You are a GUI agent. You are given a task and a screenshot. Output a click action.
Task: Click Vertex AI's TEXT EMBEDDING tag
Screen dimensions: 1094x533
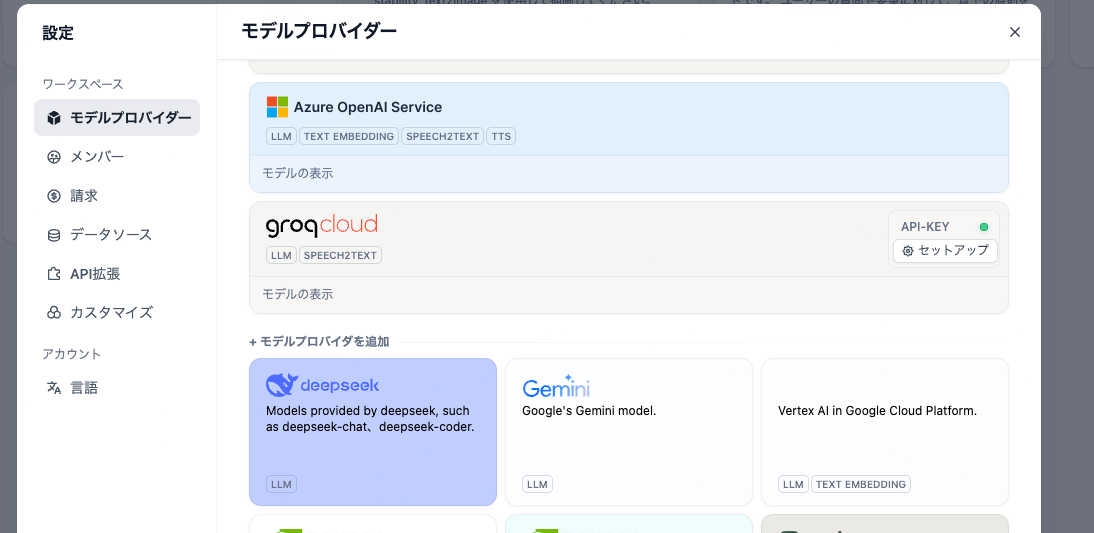click(x=861, y=484)
